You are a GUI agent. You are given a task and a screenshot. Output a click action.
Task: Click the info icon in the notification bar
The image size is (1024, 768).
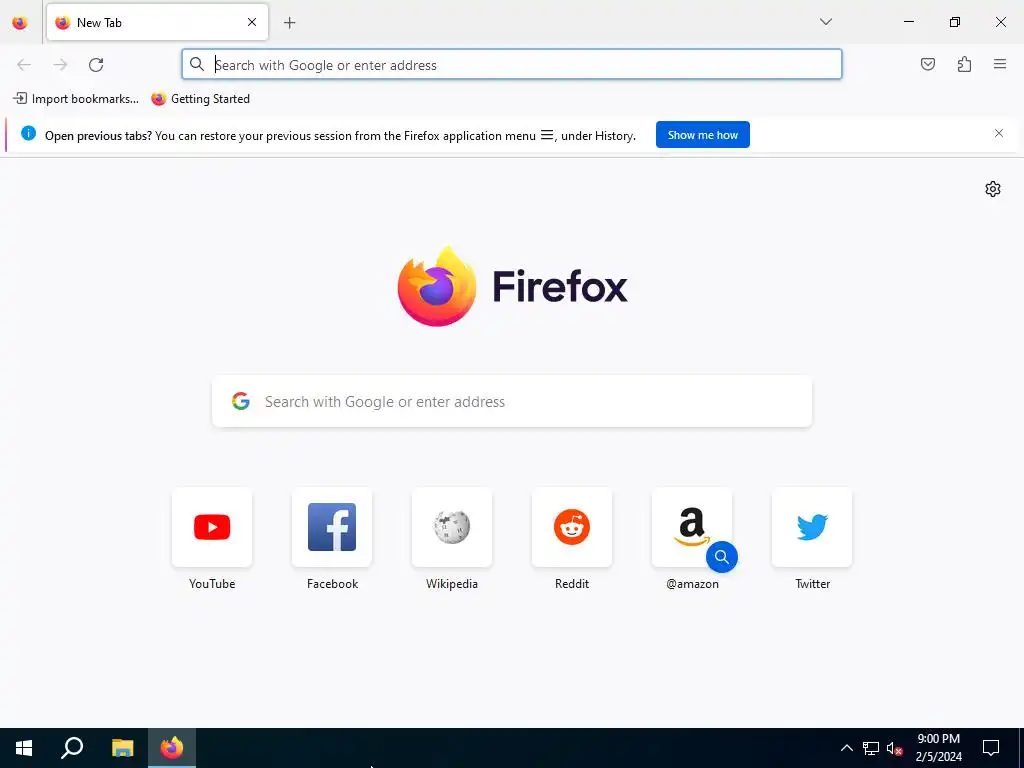[x=28, y=133]
